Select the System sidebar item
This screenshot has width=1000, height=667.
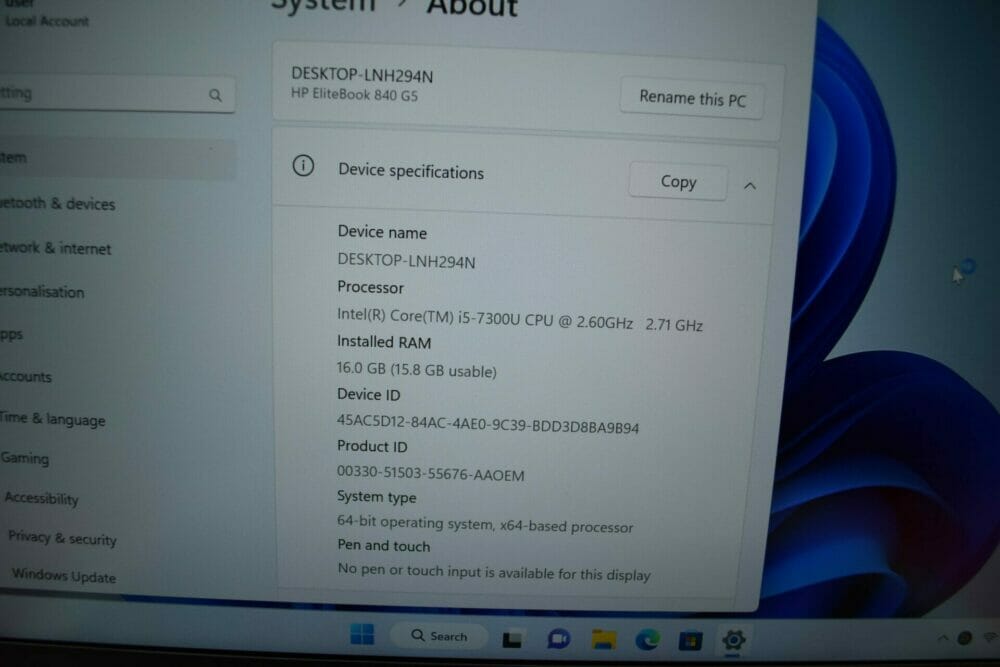coord(117,158)
